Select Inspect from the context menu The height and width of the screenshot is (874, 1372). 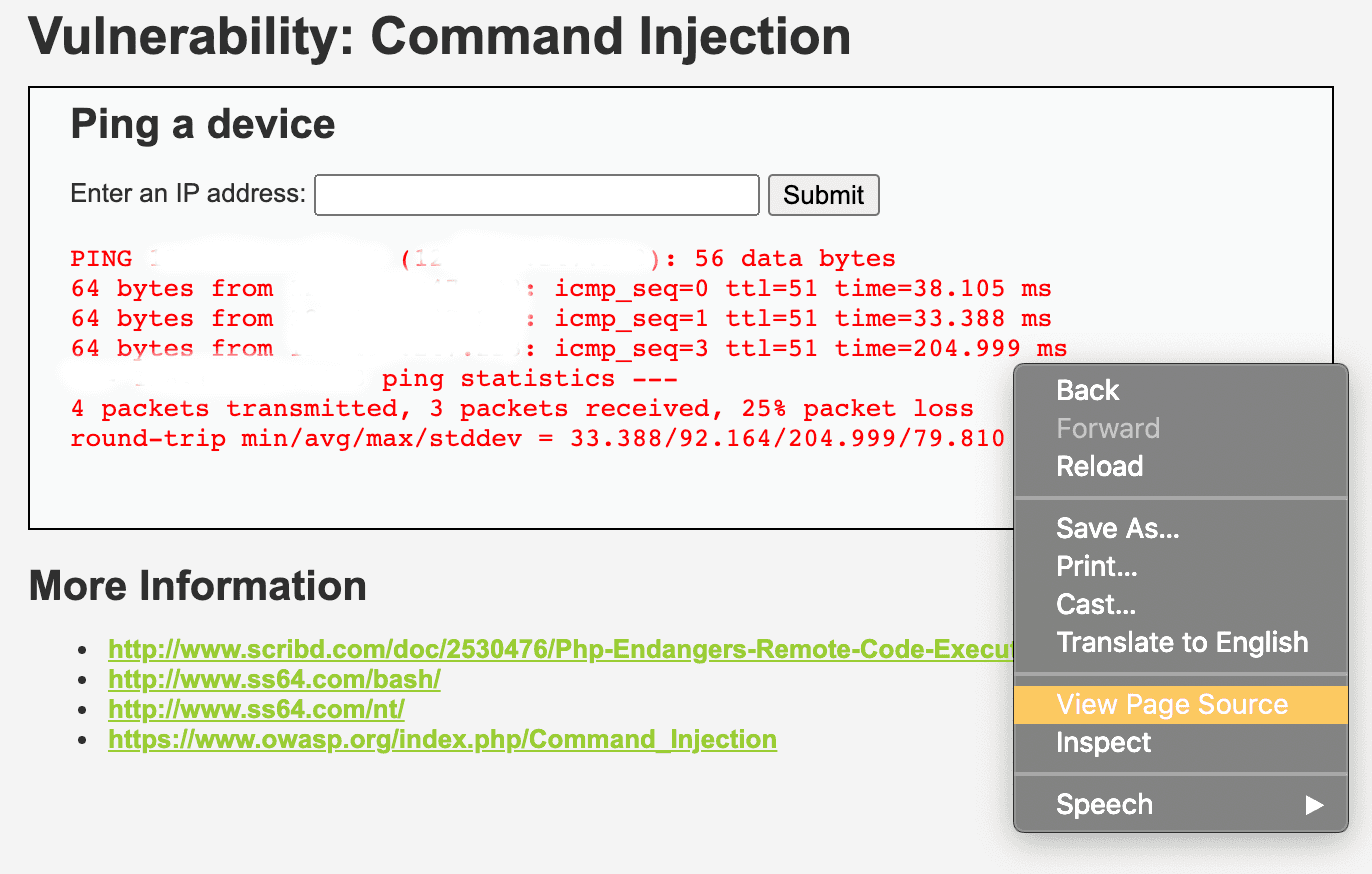point(1103,742)
